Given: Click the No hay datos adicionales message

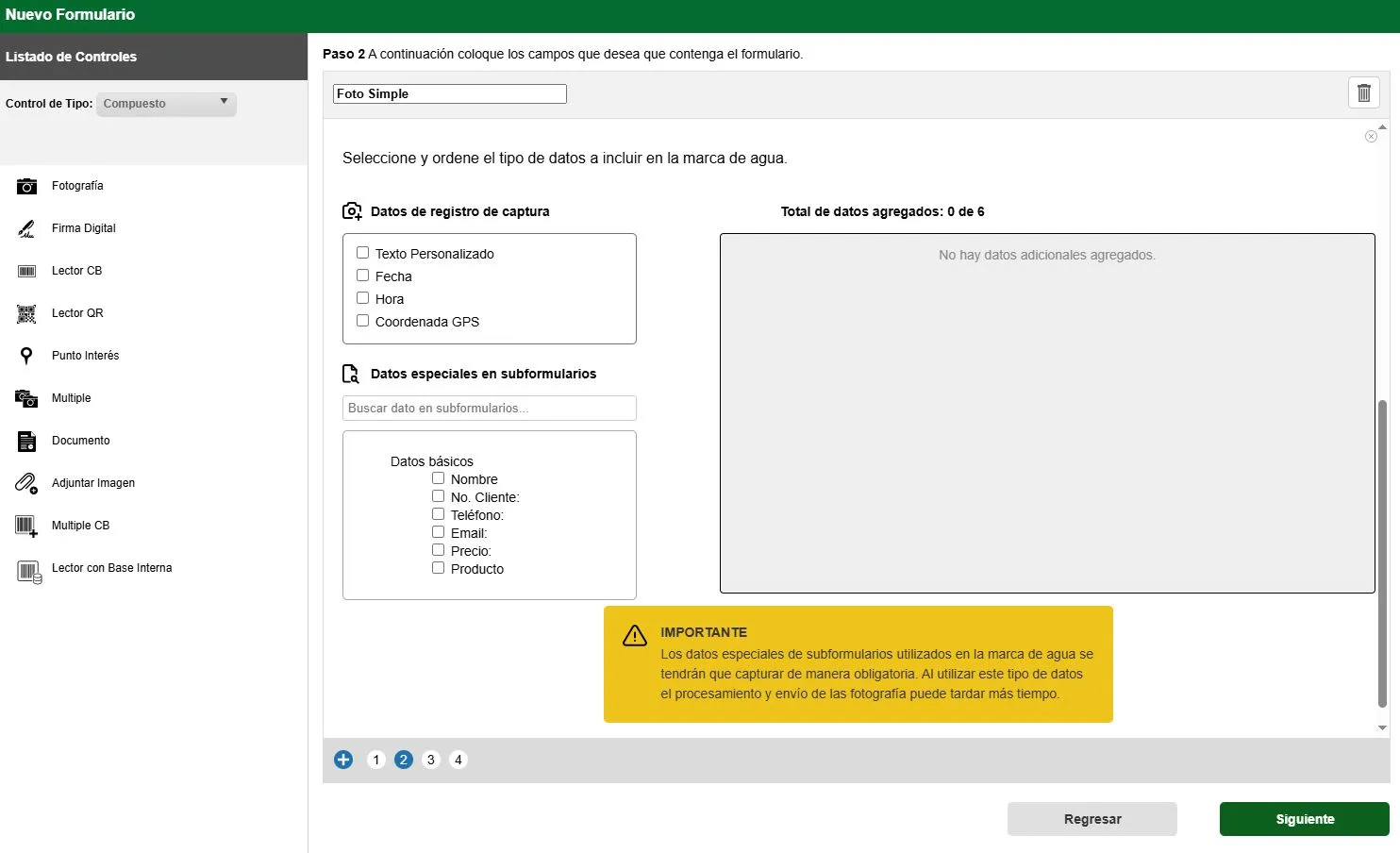Looking at the screenshot, I should click(x=1047, y=255).
